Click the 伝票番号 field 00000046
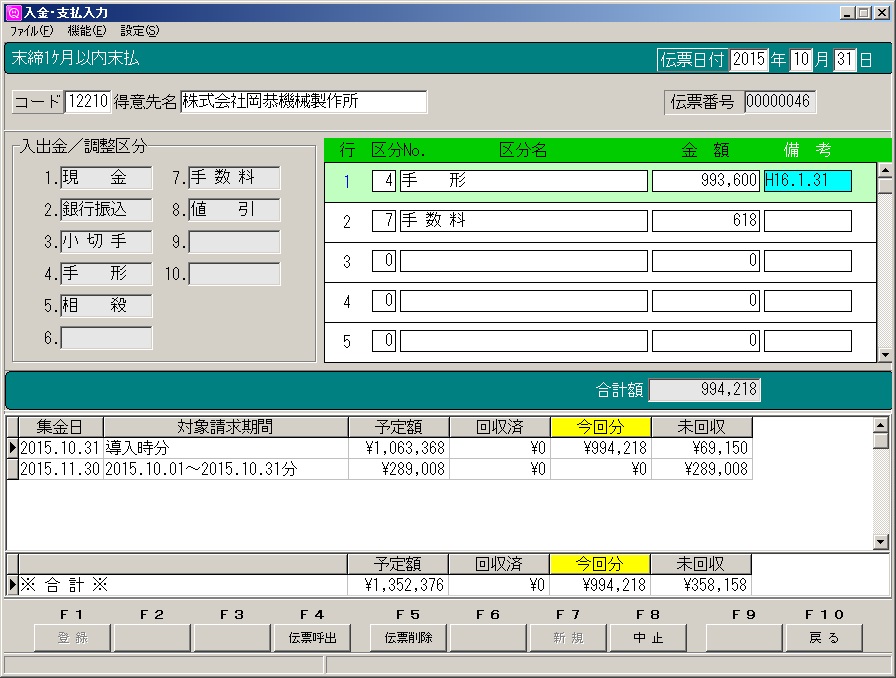The image size is (896, 678). (x=780, y=102)
